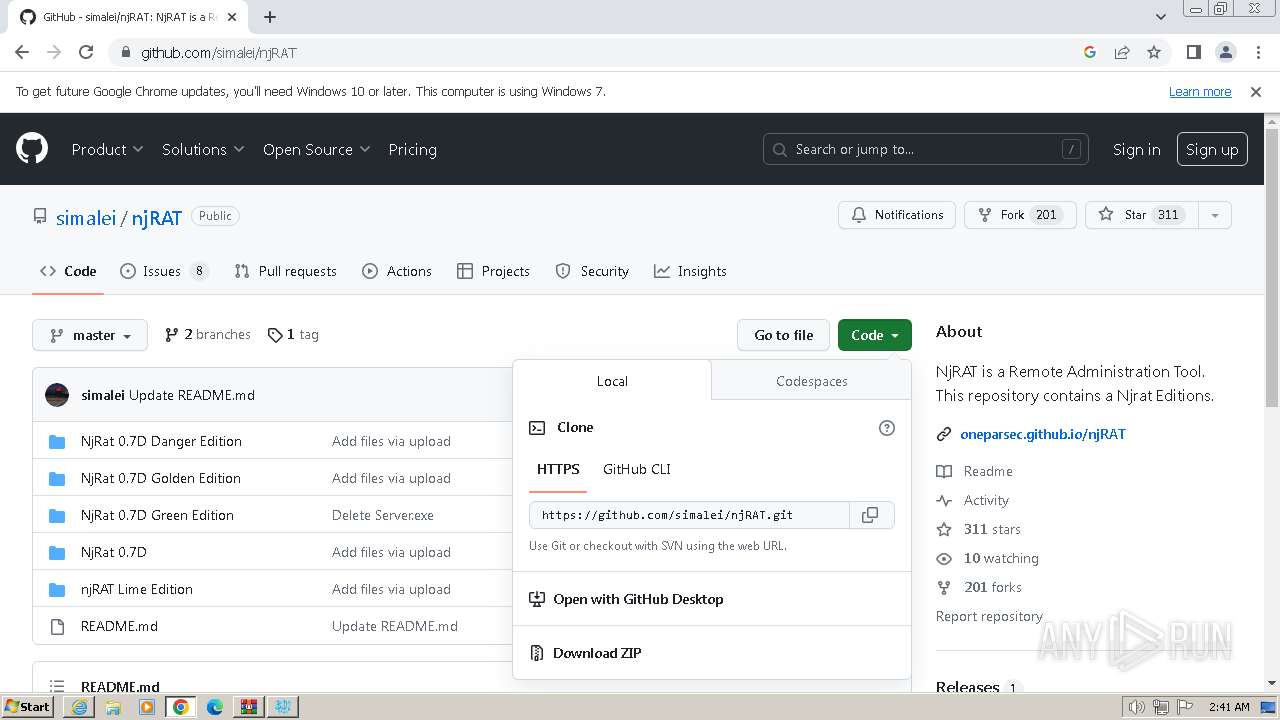Open the Security tab
Image resolution: width=1280 pixels, height=720 pixels.
coord(592,271)
